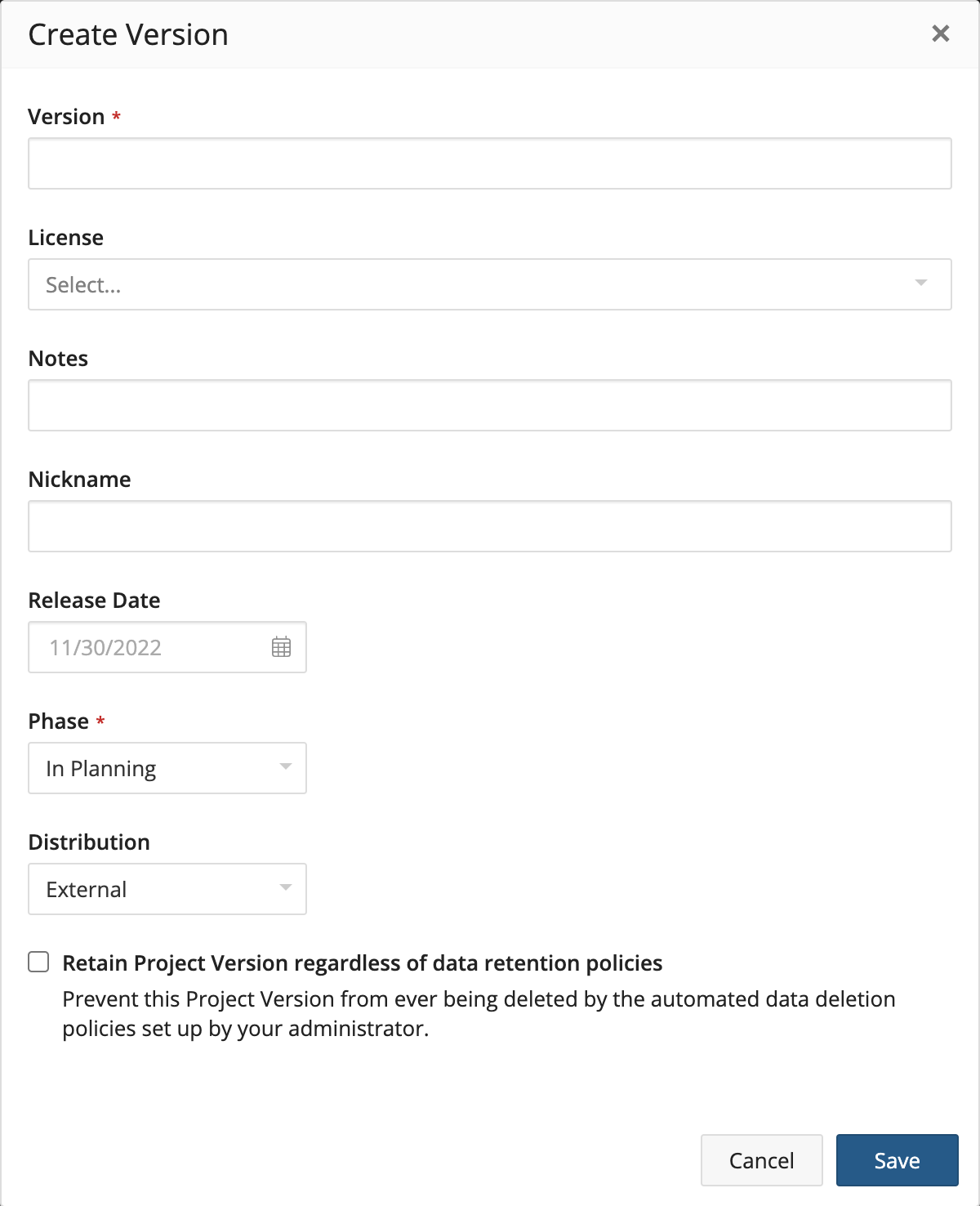Screen dimensions: 980x1206
Task: Open the Phase dropdown showing In Planning
Action: coord(163,767)
